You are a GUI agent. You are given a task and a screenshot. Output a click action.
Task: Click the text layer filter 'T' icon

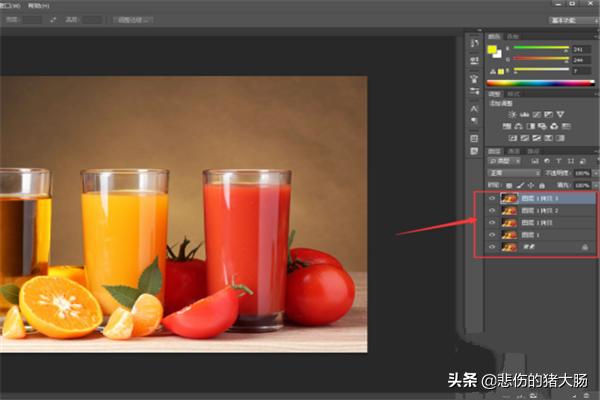[561, 161]
